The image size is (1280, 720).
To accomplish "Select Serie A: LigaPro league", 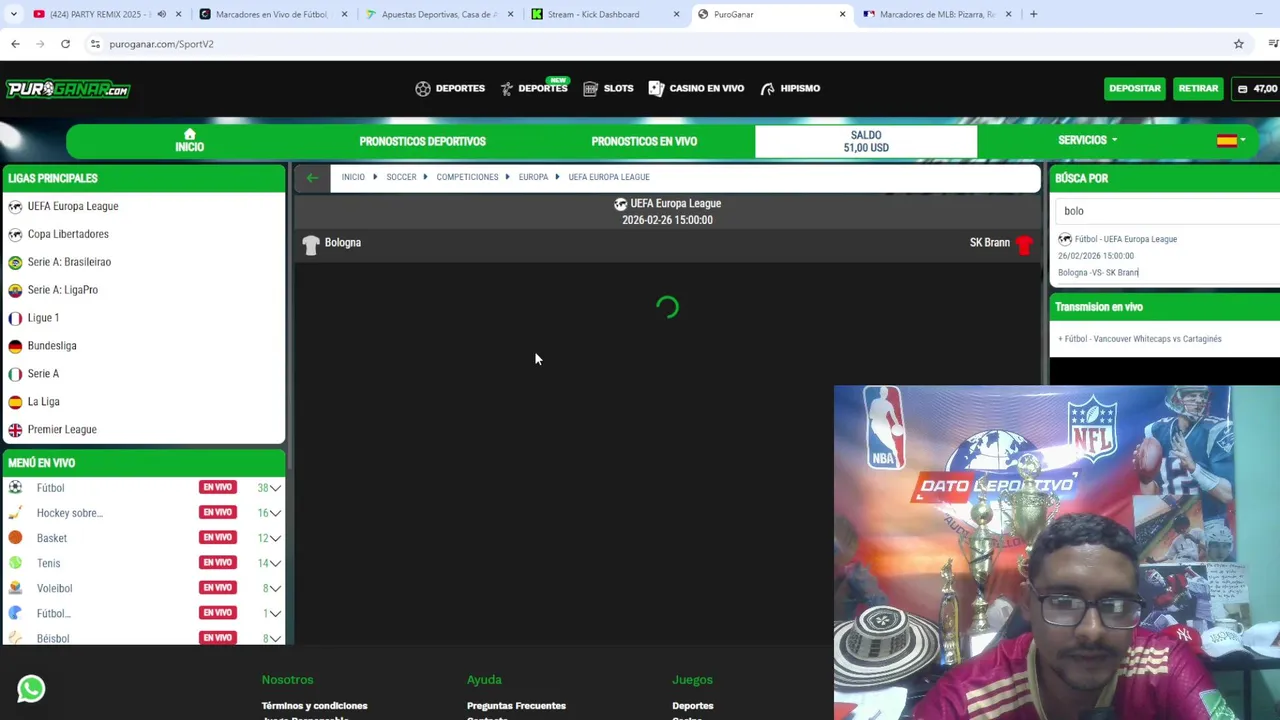I will tap(63, 290).
